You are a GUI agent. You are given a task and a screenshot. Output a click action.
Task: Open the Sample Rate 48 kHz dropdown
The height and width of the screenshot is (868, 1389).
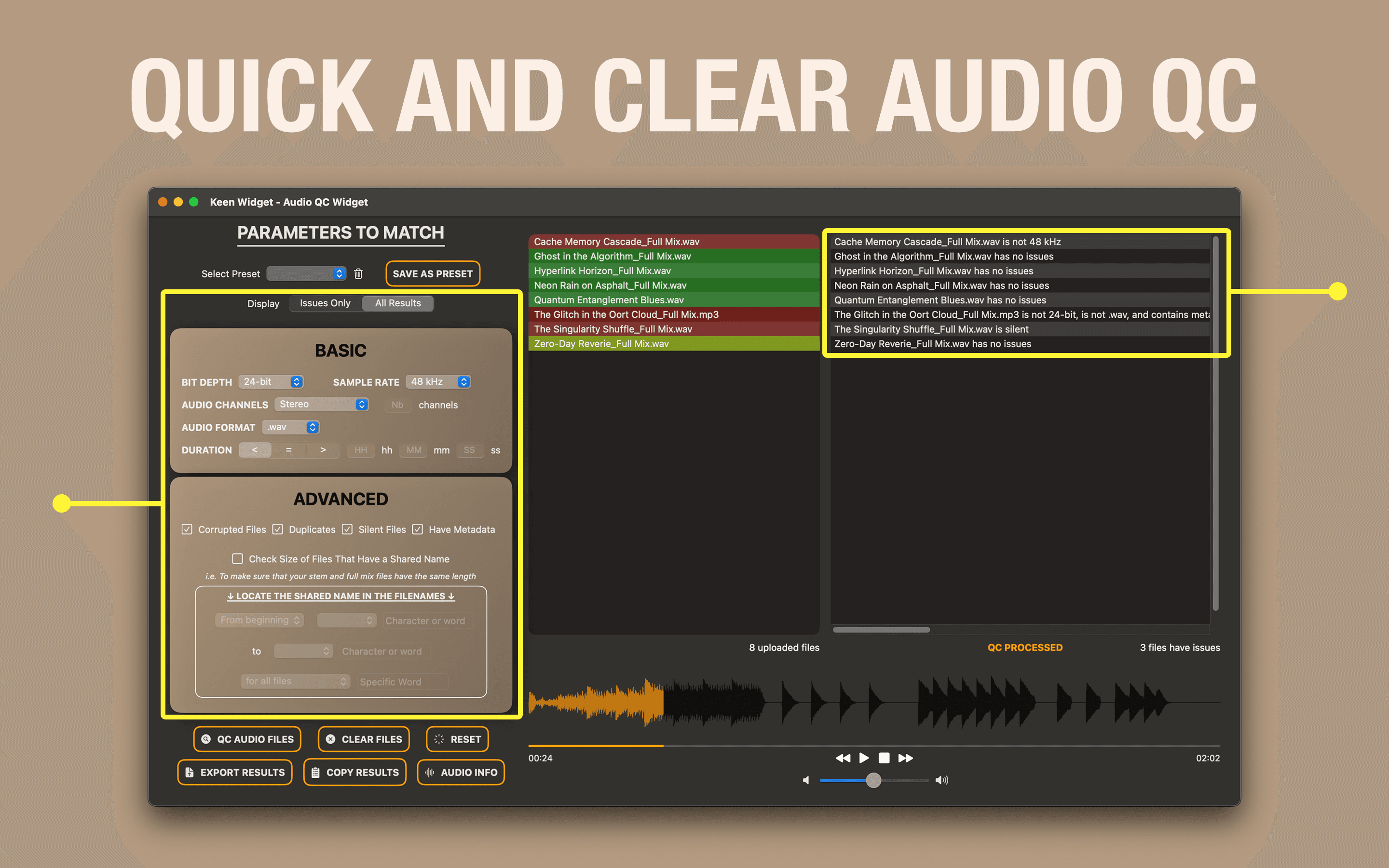[x=438, y=382]
